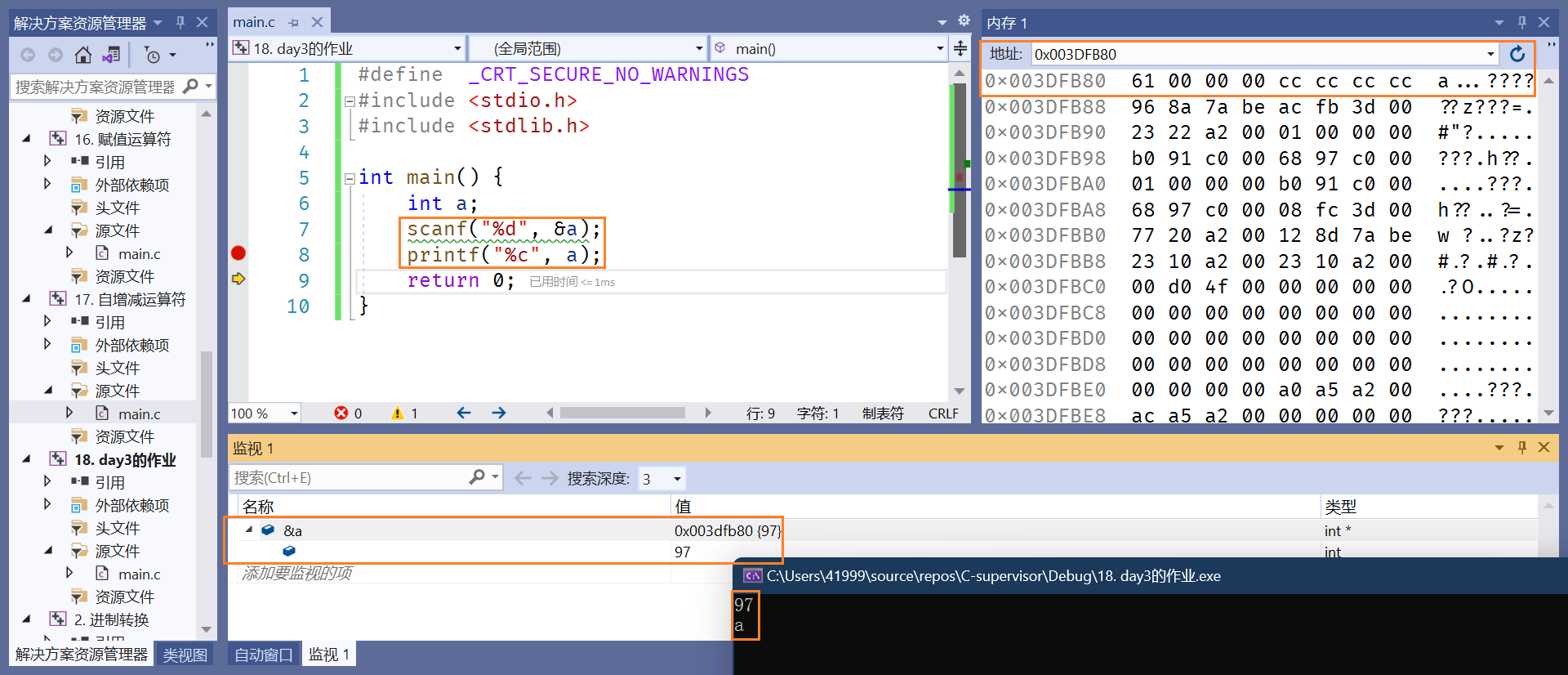
Task: Collapse project 16. 赋值运算符 tree node
Action: [27, 139]
